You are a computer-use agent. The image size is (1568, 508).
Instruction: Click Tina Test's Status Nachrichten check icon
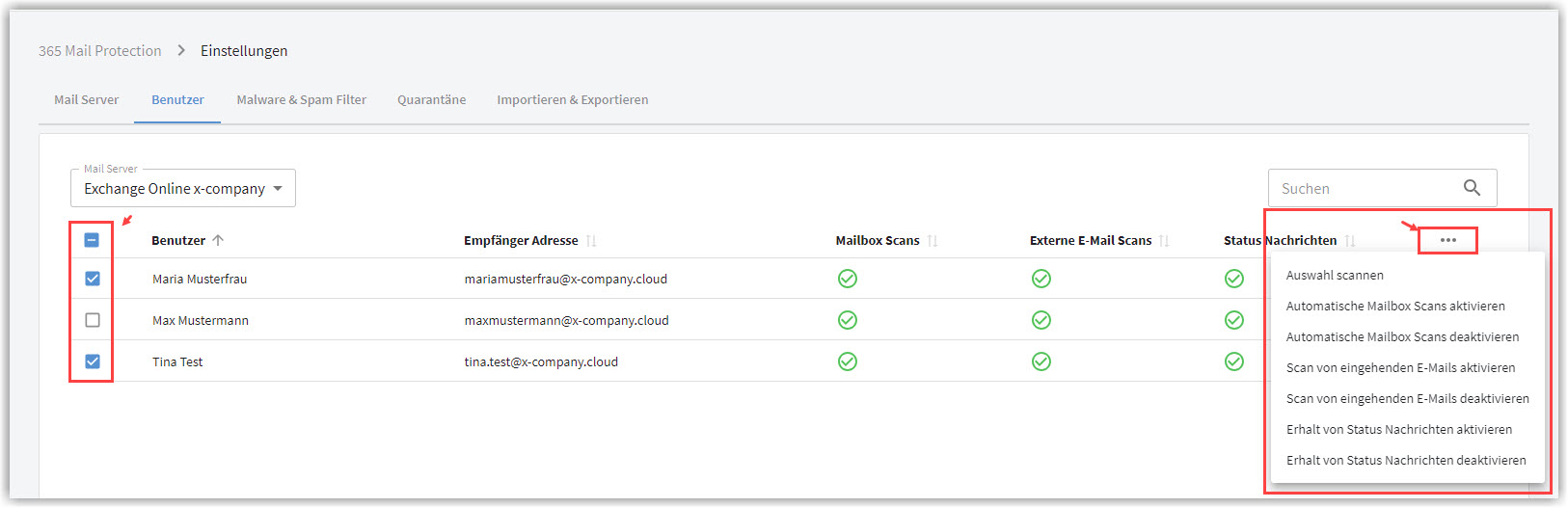coord(1234,361)
